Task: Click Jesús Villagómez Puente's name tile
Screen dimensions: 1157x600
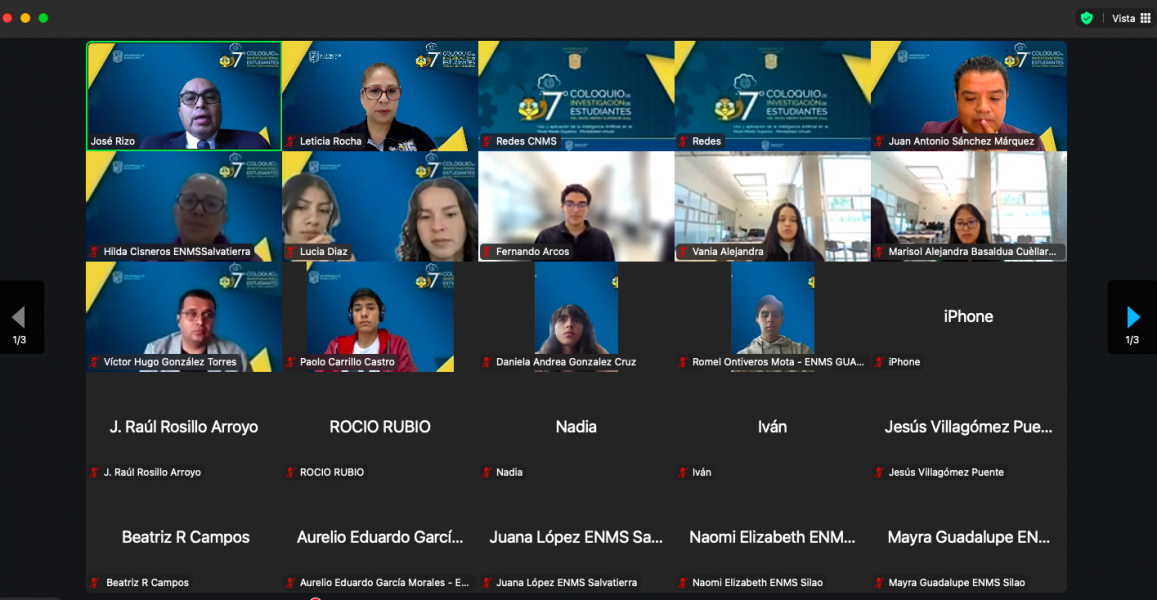Action: pos(968,427)
